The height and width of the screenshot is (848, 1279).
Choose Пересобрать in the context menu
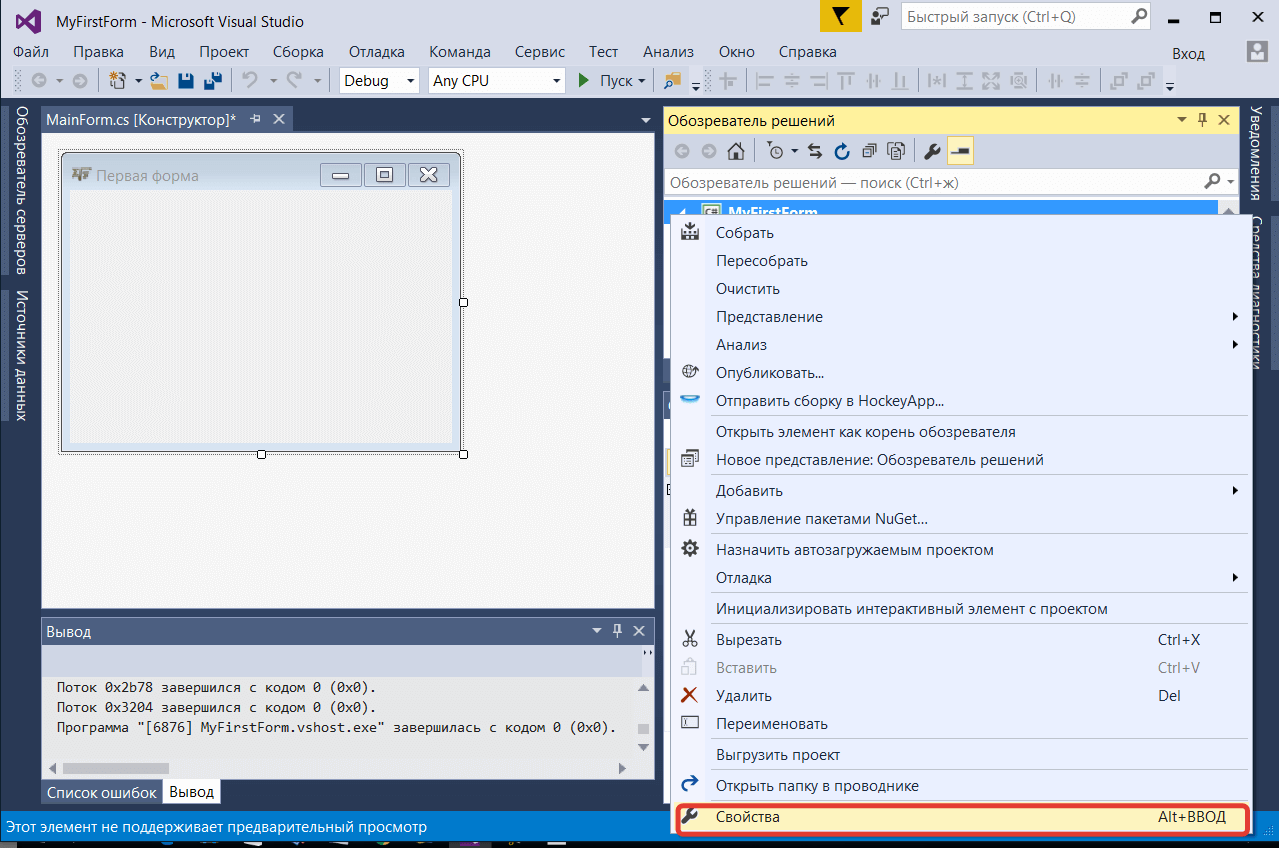pos(960,261)
